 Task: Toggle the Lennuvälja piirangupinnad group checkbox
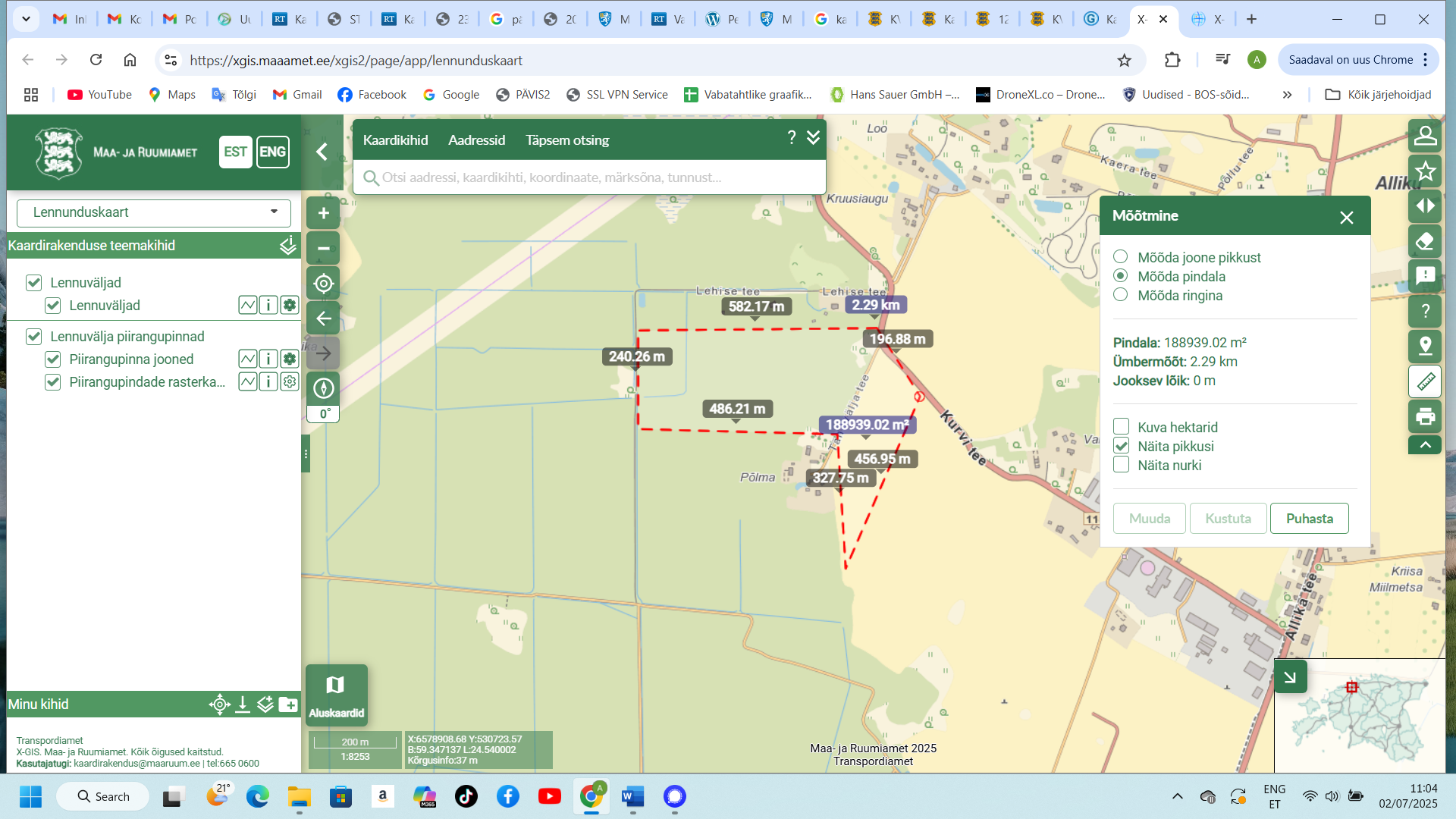(x=33, y=337)
